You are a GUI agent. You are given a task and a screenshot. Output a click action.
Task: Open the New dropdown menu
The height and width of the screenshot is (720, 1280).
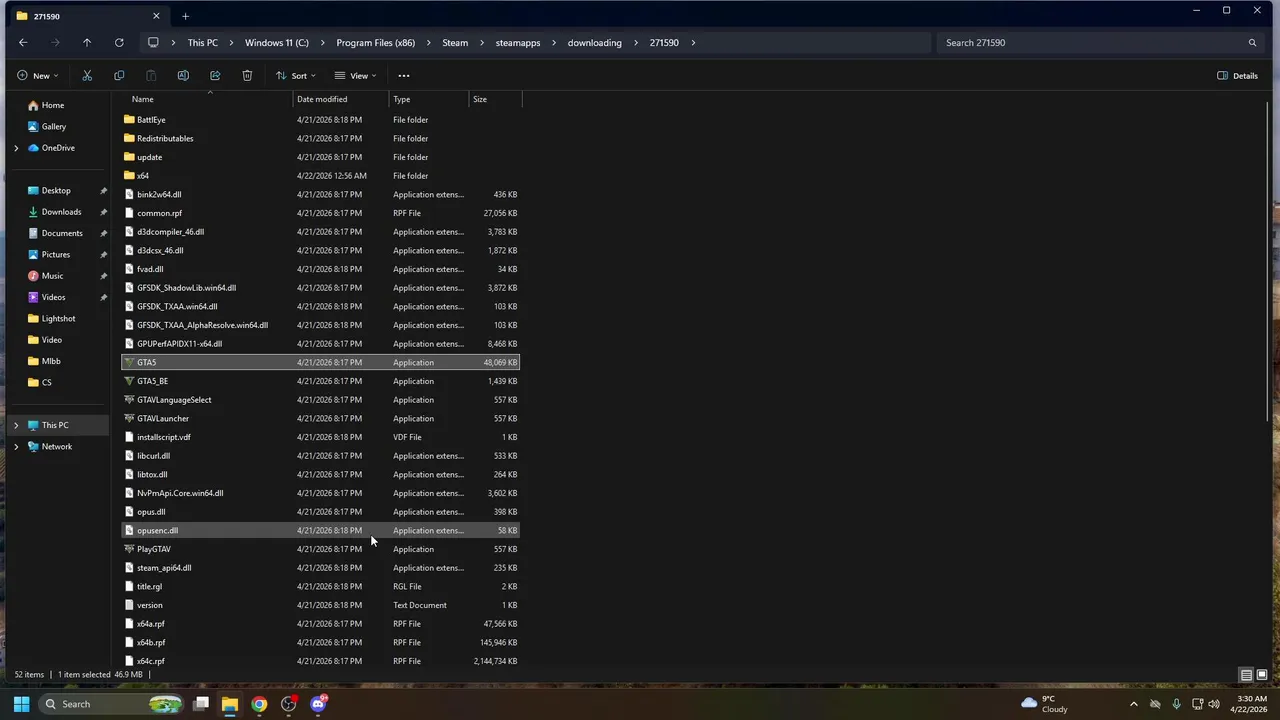37,75
